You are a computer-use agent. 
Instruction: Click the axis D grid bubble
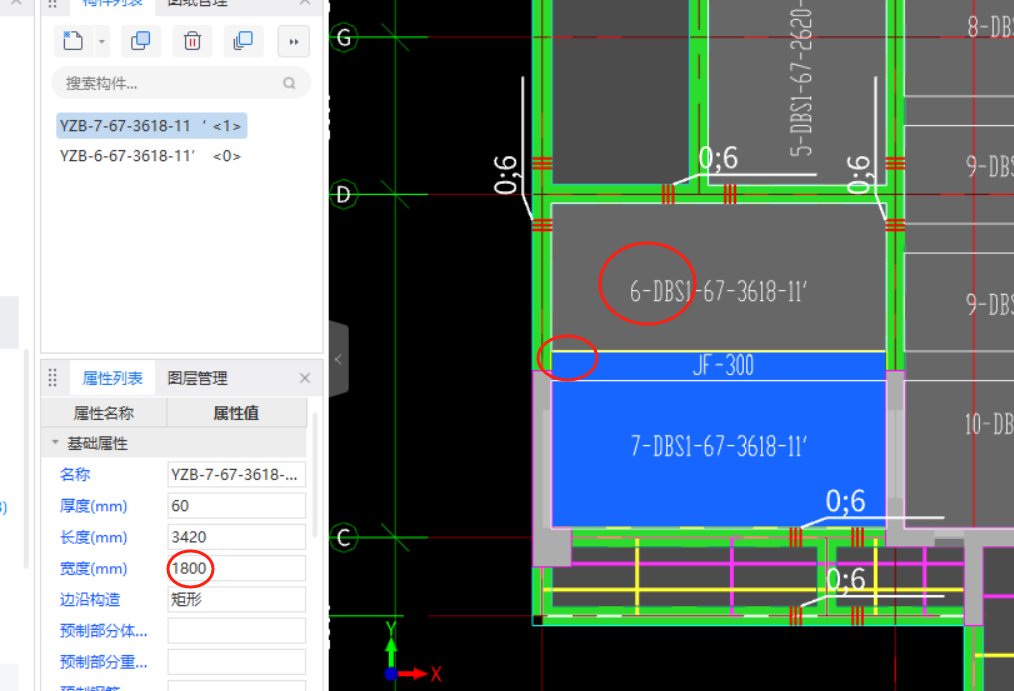click(x=343, y=194)
